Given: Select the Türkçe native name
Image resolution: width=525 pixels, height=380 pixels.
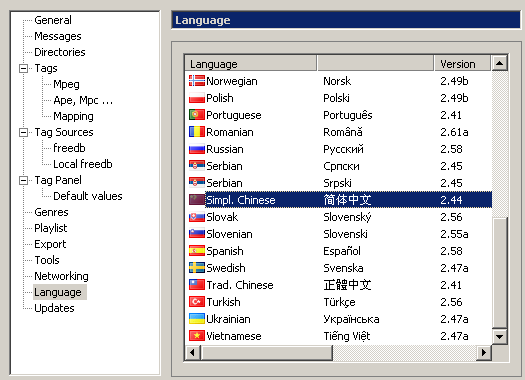Looking at the screenshot, I should (x=339, y=302).
